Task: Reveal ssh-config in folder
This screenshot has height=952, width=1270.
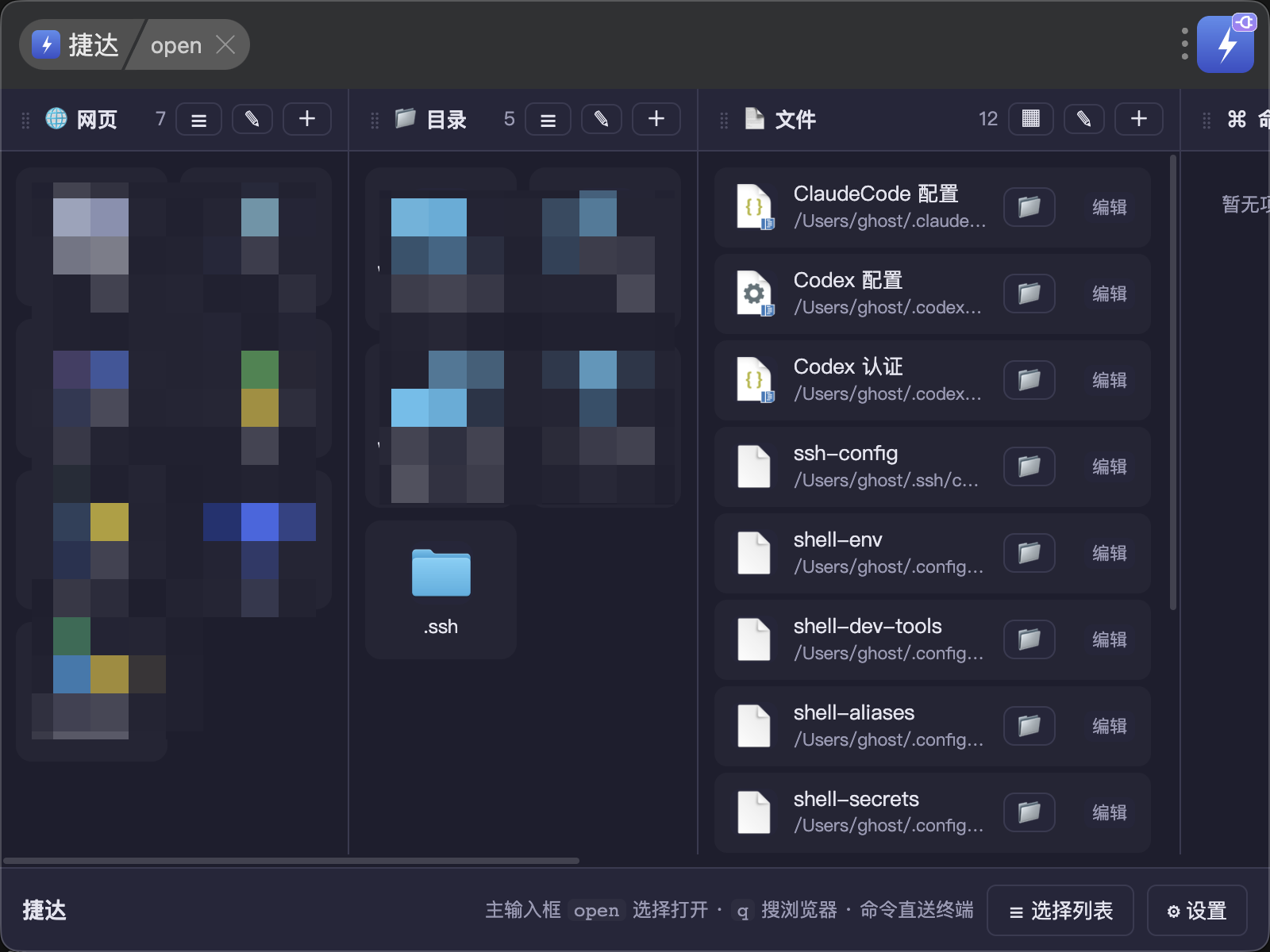Action: 1029,466
